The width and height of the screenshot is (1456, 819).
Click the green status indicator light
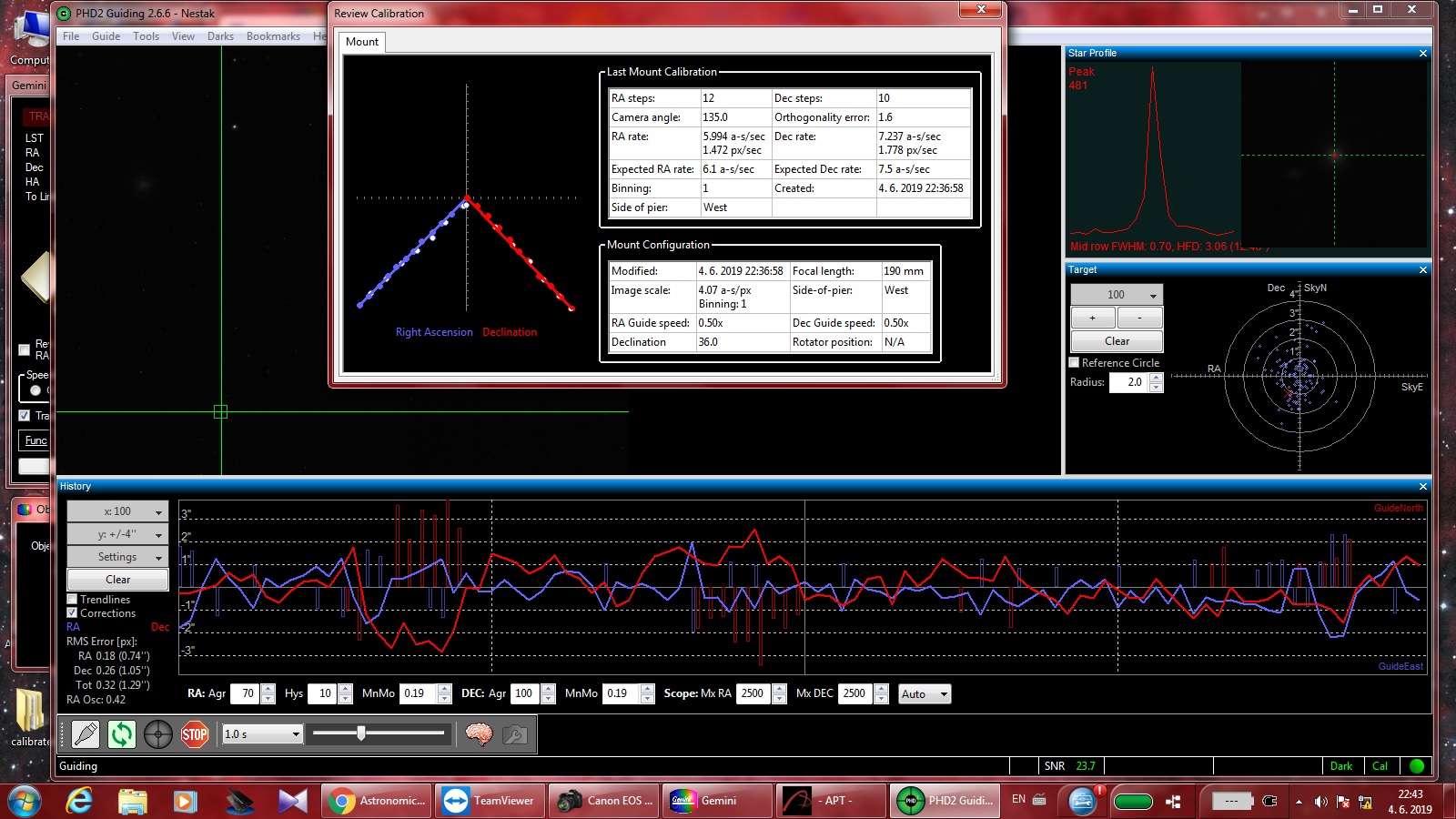coord(1416,766)
